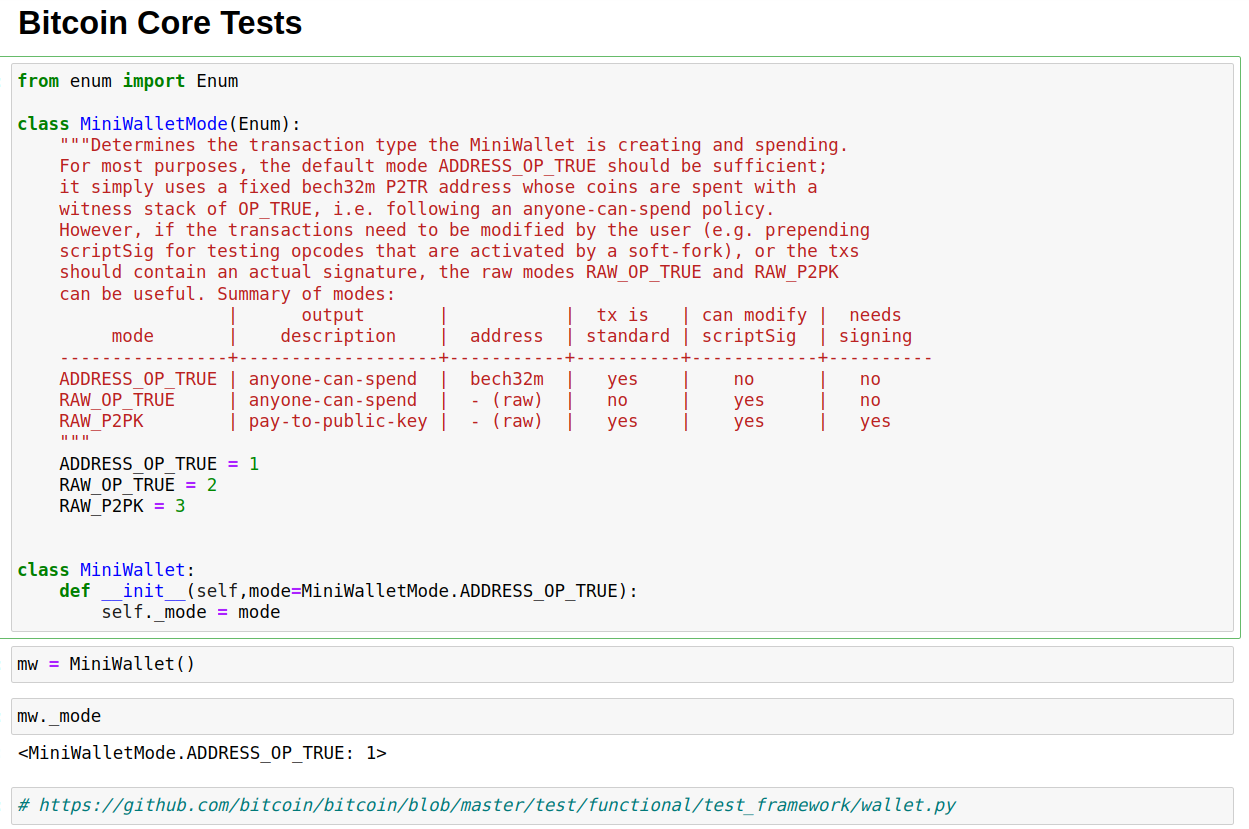1249x829 pixels.
Task: Click the GitHub wallet.py URL comment
Action: coord(487,805)
